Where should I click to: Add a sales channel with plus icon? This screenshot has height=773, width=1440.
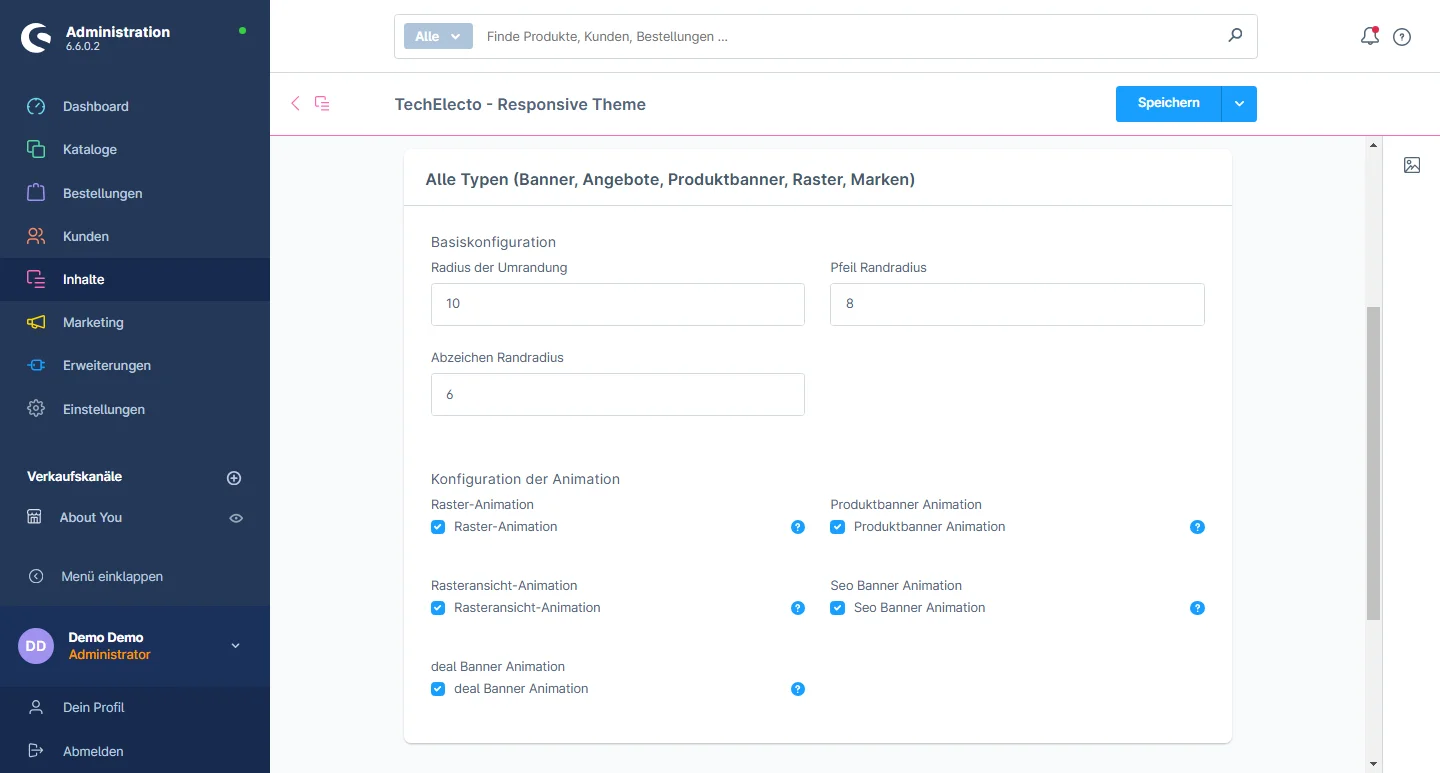(x=234, y=478)
